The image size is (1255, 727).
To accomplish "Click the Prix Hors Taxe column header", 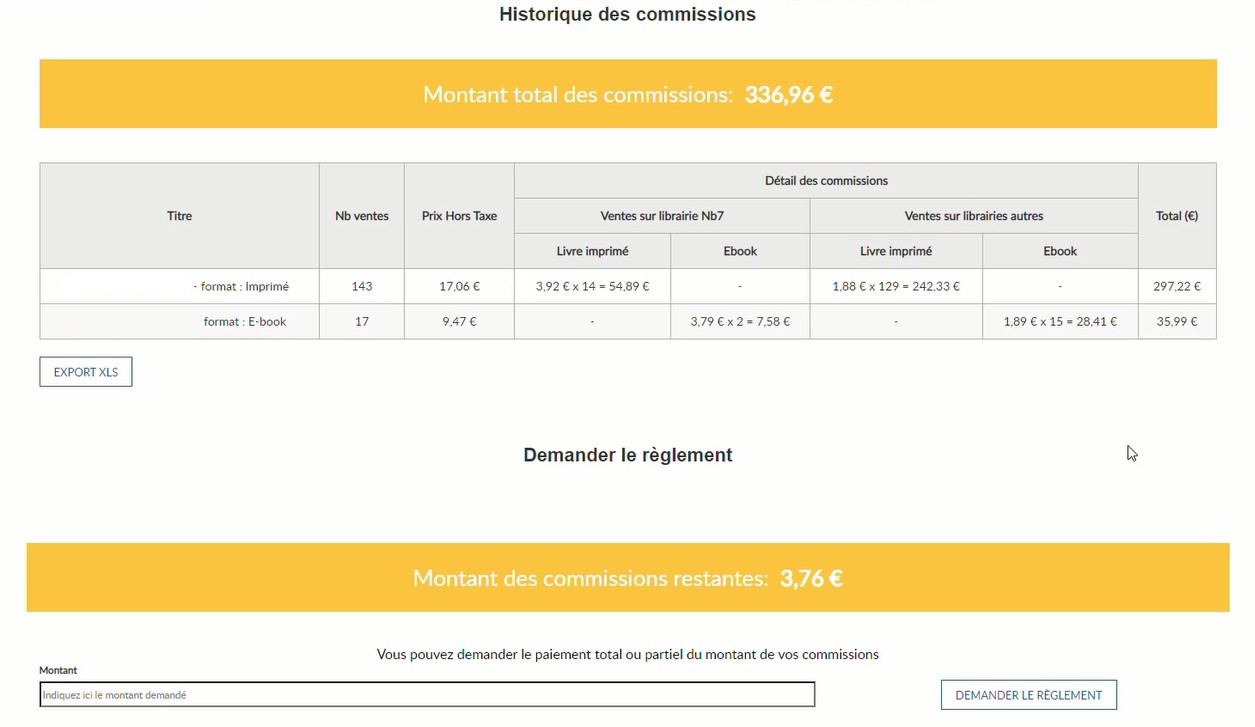I will point(459,216).
